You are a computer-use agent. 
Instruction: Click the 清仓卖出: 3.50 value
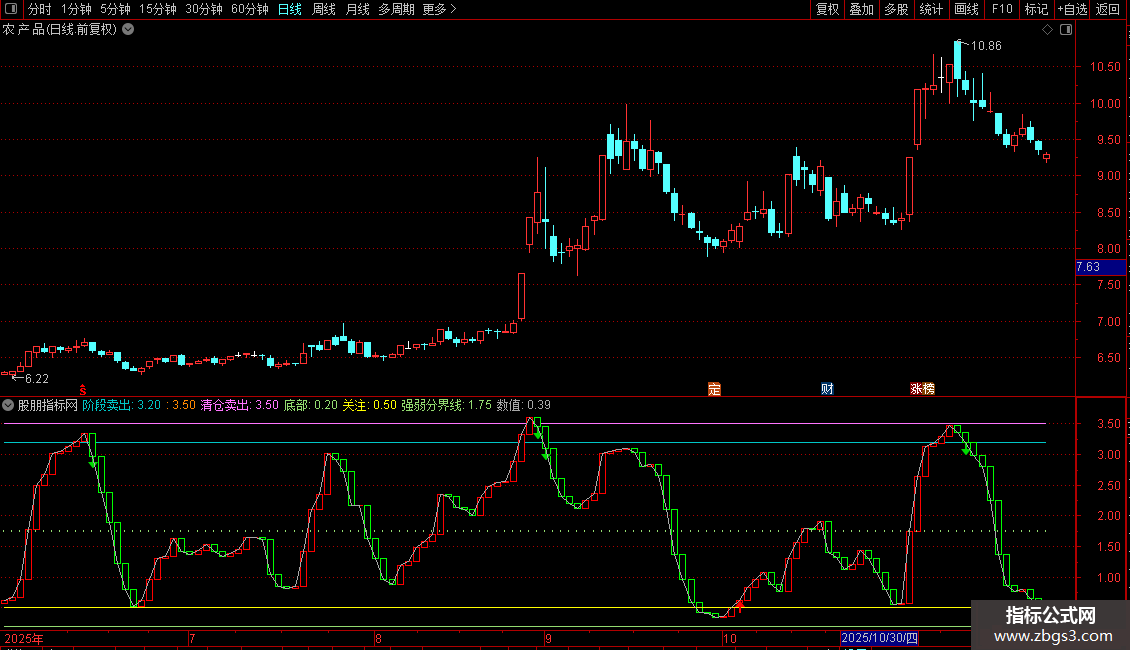239,405
